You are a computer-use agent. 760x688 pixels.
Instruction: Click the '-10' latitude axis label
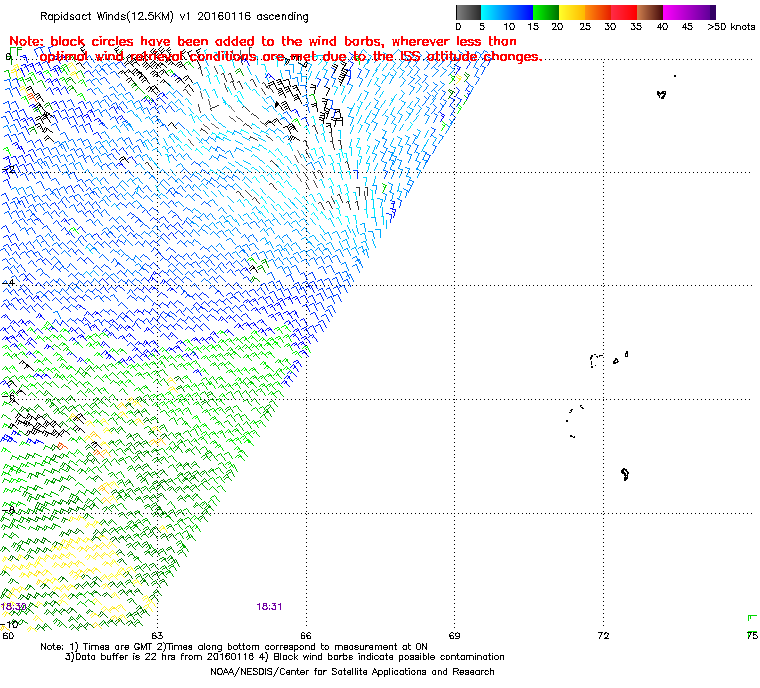9,624
